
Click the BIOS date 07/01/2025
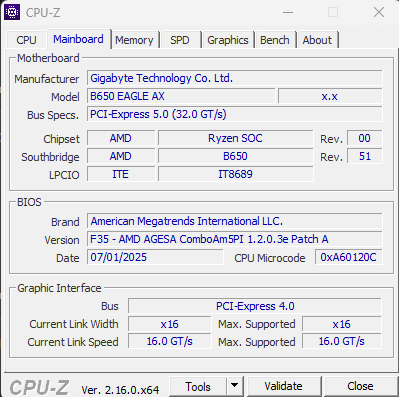pyautogui.click(x=155, y=257)
